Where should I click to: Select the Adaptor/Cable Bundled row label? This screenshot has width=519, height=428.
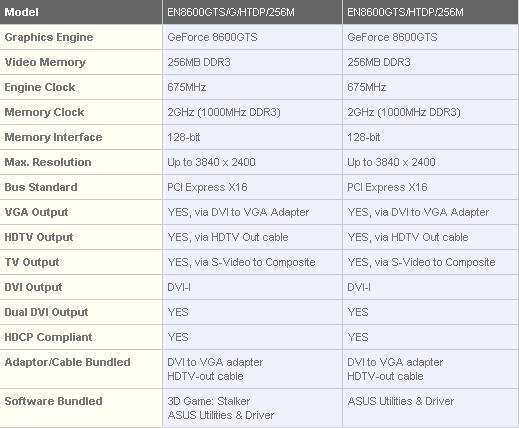pos(67,362)
